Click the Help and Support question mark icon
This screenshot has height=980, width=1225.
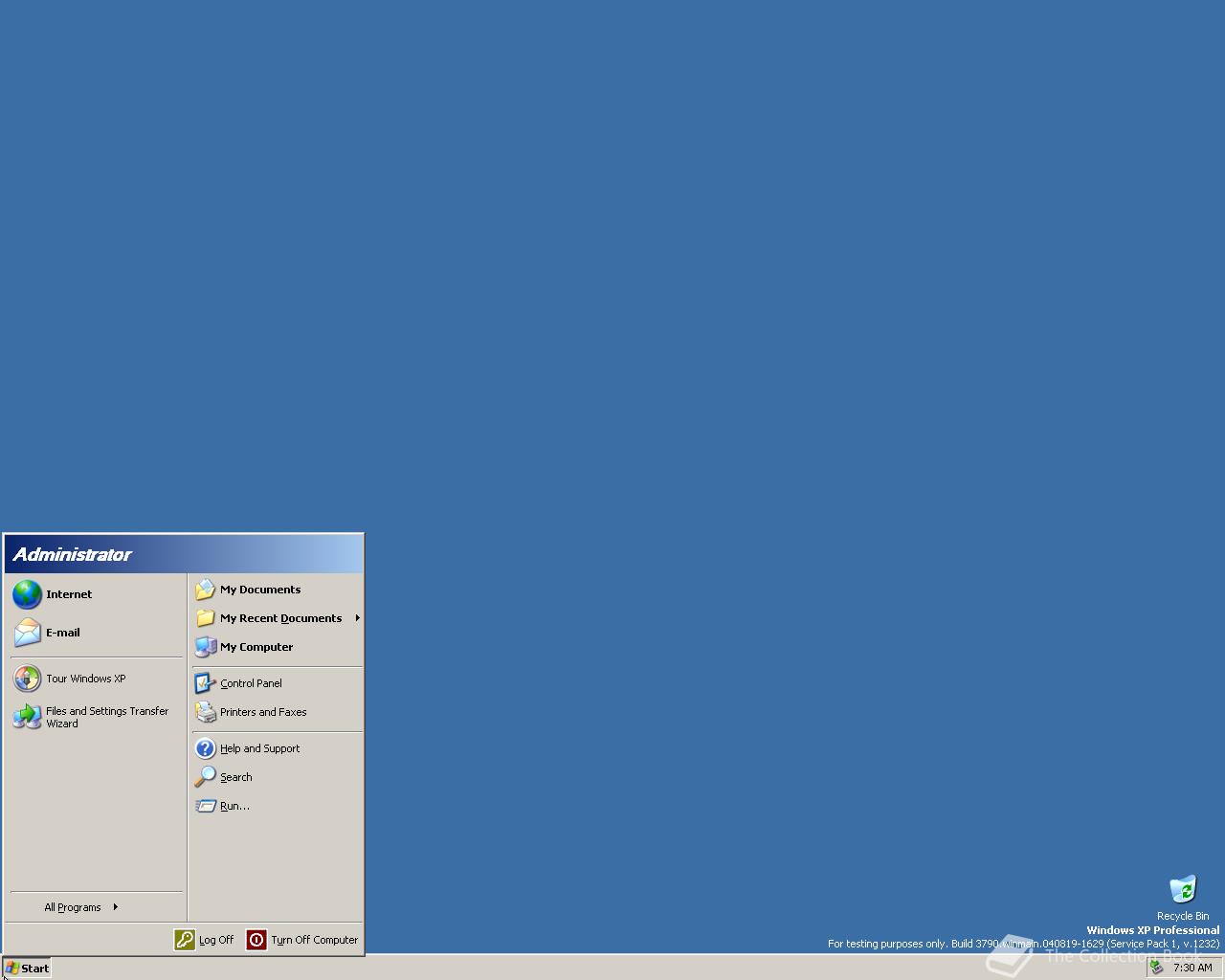click(x=205, y=748)
